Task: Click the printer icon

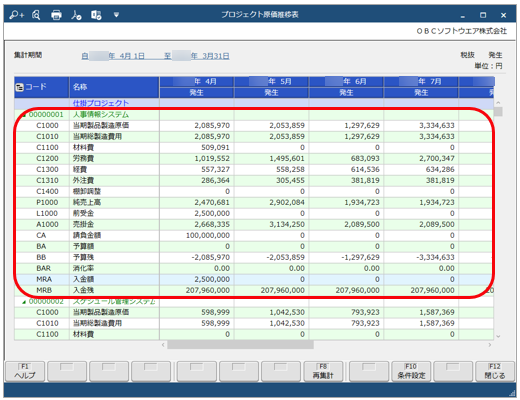Action: 56,15
